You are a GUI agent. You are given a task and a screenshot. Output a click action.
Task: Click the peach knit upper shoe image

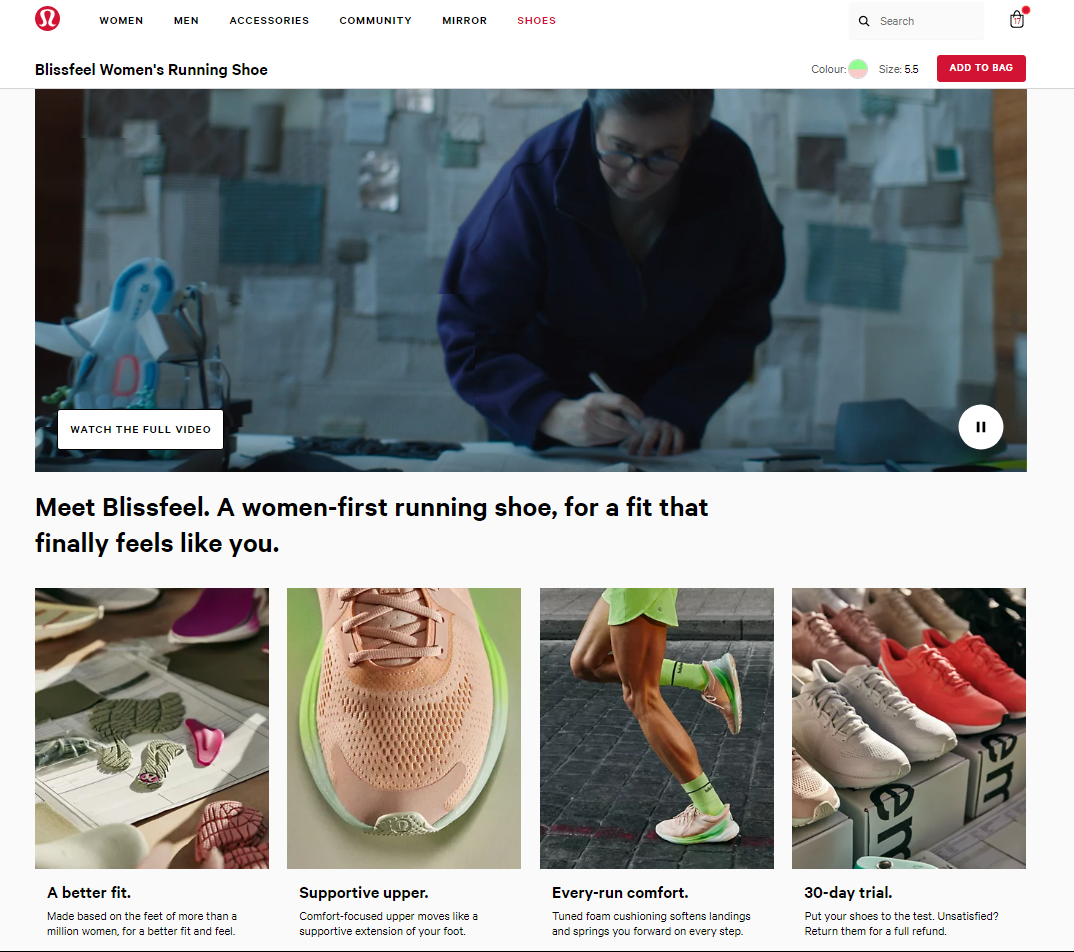click(404, 728)
